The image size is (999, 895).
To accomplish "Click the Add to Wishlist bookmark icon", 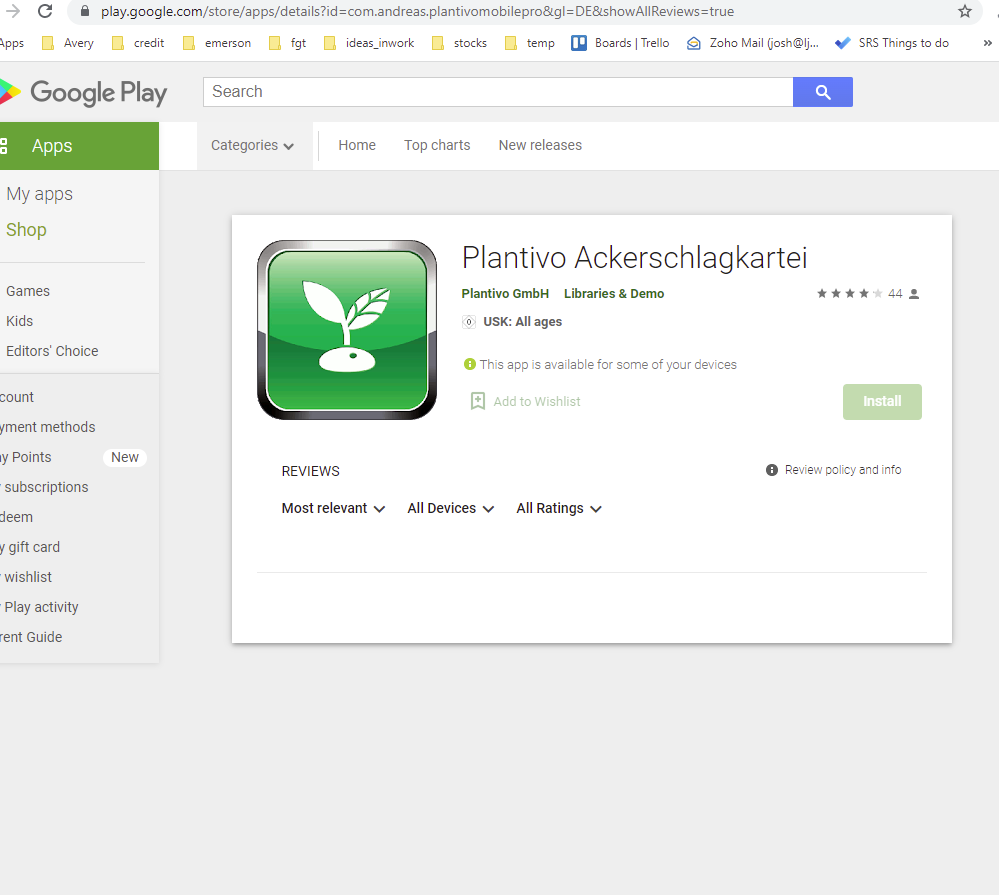I will click(x=477, y=401).
